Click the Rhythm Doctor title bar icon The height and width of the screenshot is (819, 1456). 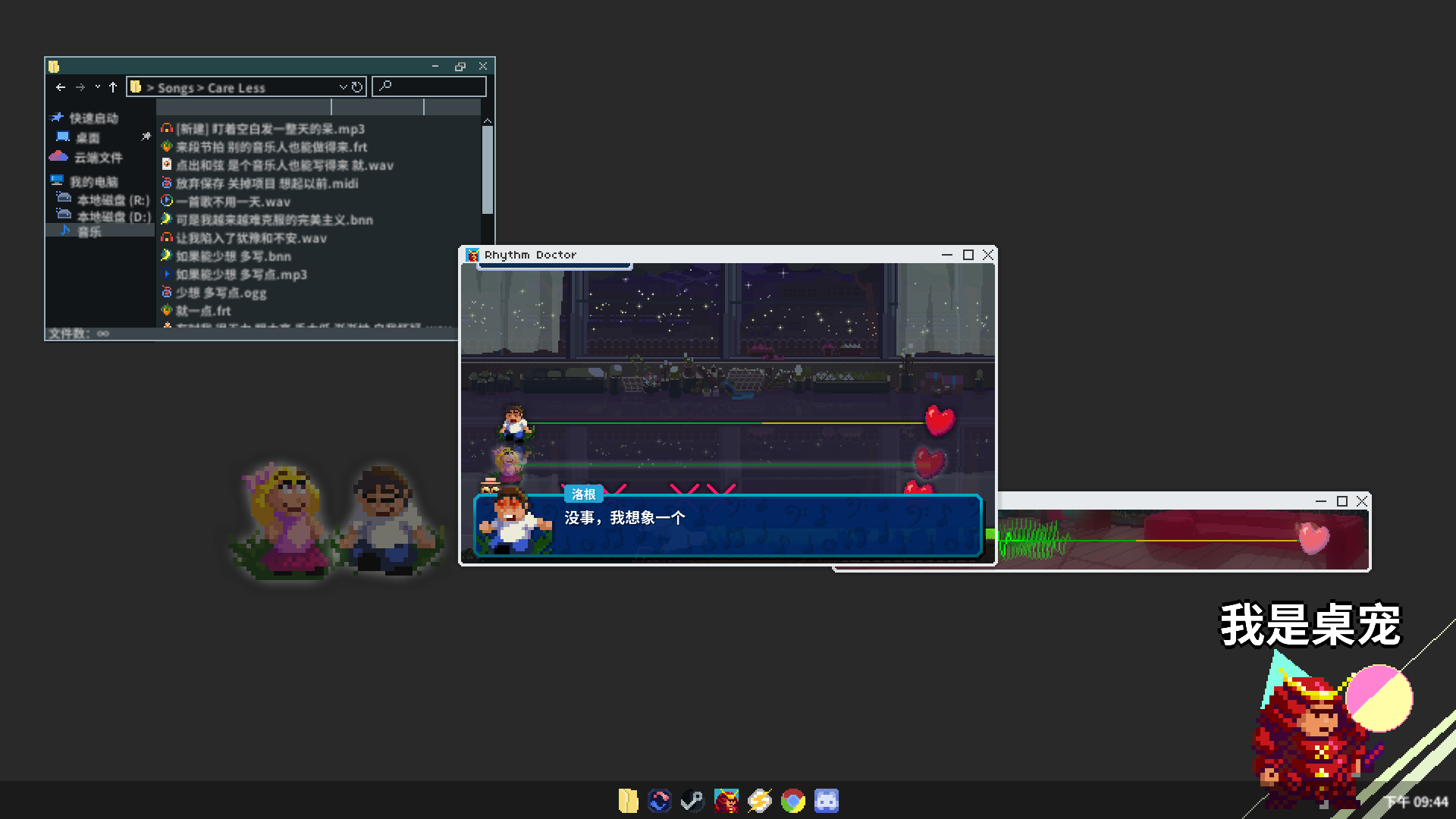(472, 255)
